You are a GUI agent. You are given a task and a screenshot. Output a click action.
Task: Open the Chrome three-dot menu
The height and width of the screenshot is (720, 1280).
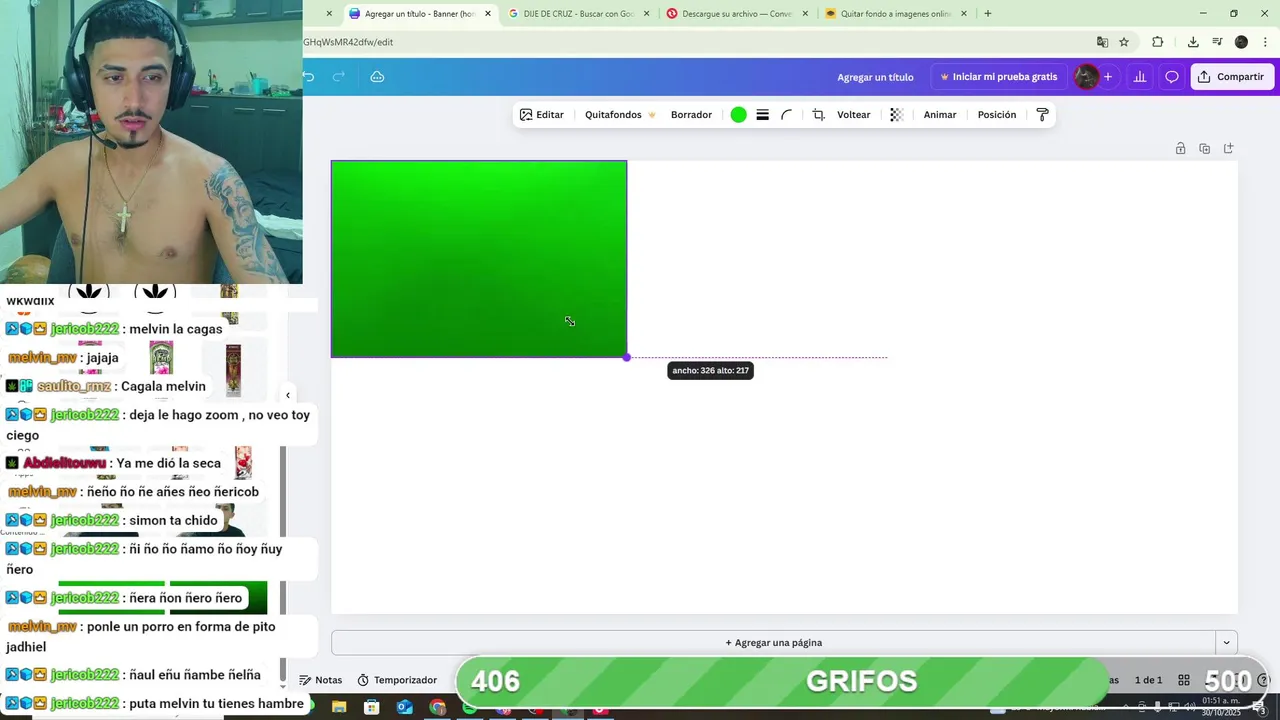(1266, 42)
